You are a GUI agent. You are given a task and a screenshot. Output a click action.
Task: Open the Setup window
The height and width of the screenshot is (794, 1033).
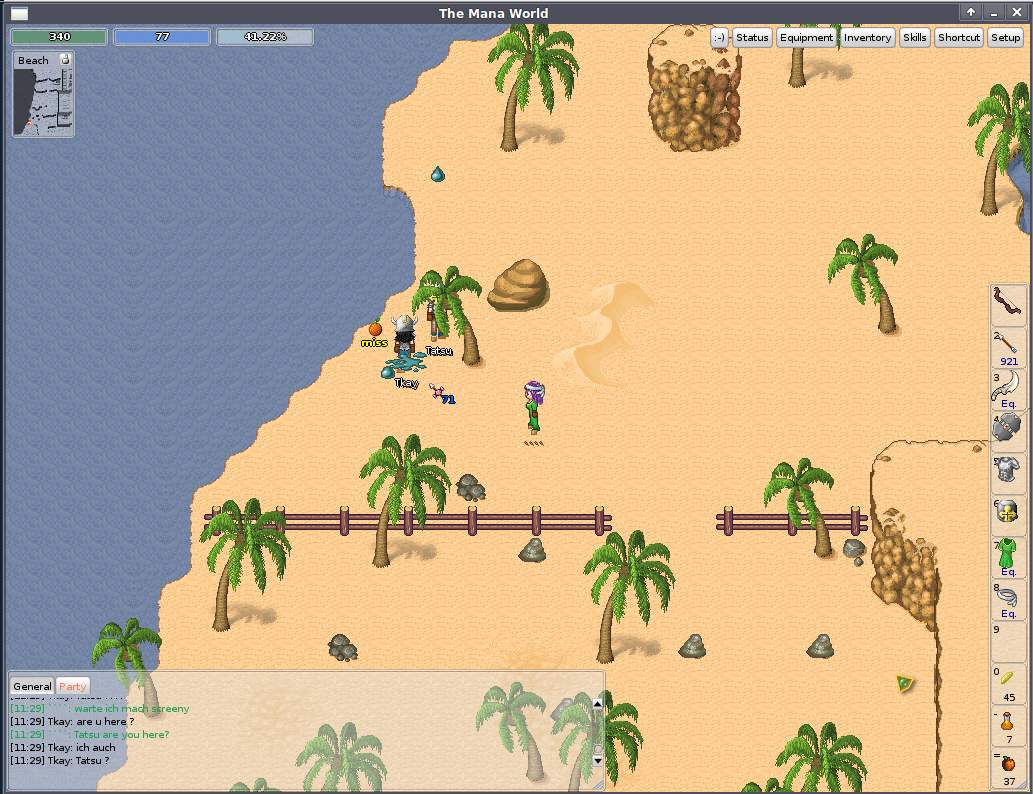tap(1005, 38)
